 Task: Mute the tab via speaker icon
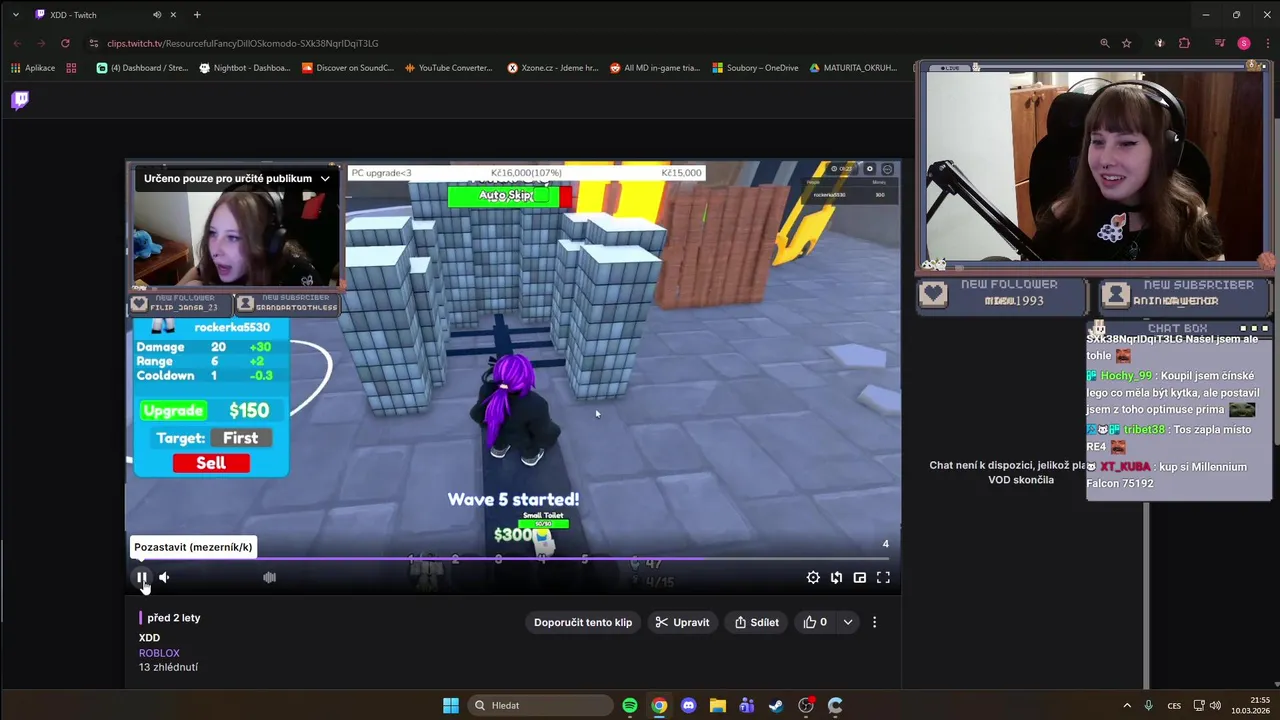click(x=157, y=15)
